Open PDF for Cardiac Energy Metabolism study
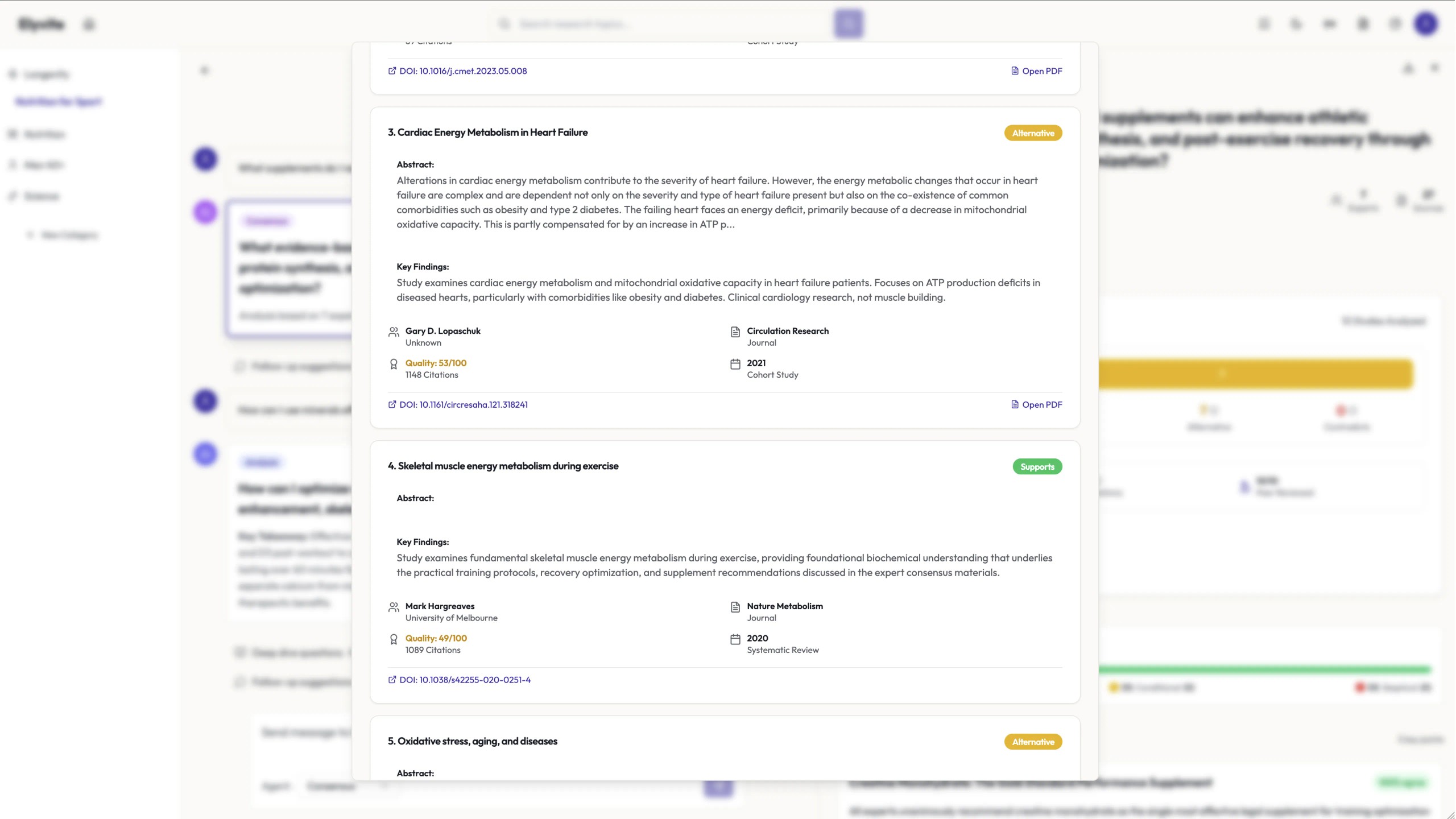Image resolution: width=1456 pixels, height=819 pixels. (1036, 405)
